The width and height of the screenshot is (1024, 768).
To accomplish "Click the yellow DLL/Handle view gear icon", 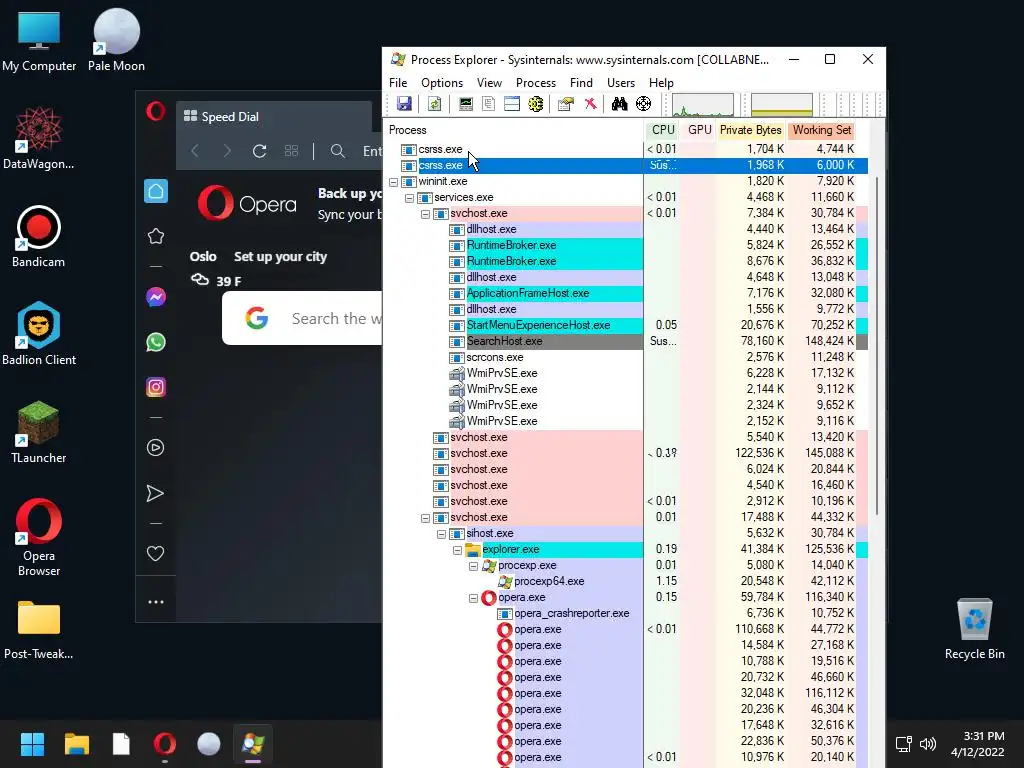I will tap(536, 104).
